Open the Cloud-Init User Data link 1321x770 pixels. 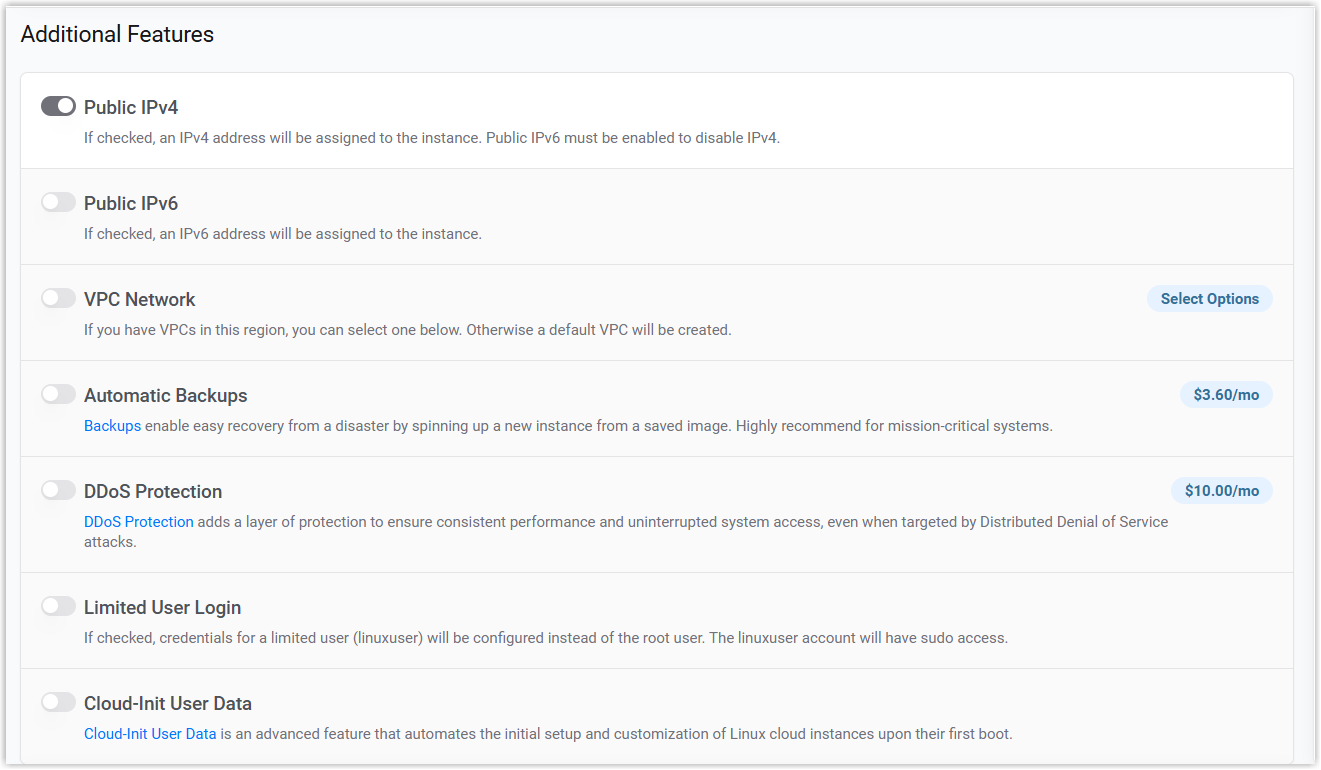(150, 734)
